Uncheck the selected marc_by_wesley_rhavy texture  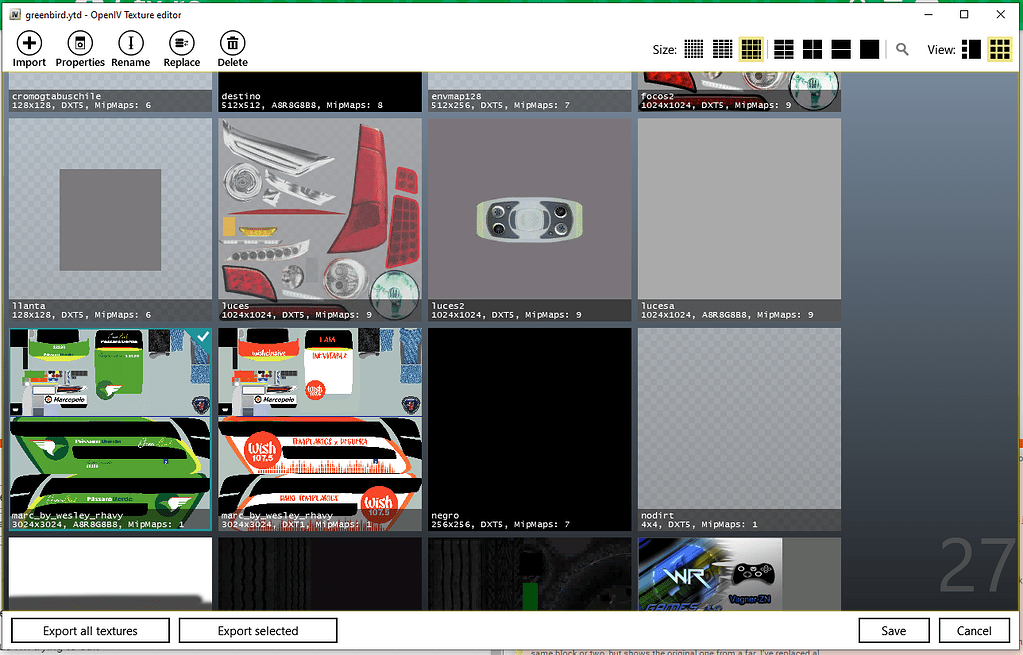point(202,338)
